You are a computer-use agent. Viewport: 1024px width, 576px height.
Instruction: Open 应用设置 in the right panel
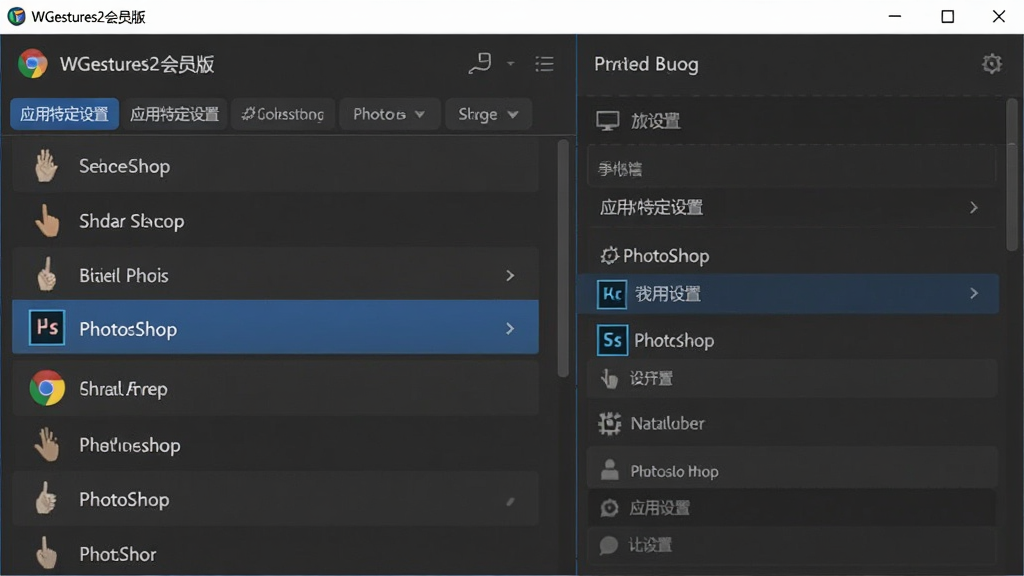pos(792,507)
